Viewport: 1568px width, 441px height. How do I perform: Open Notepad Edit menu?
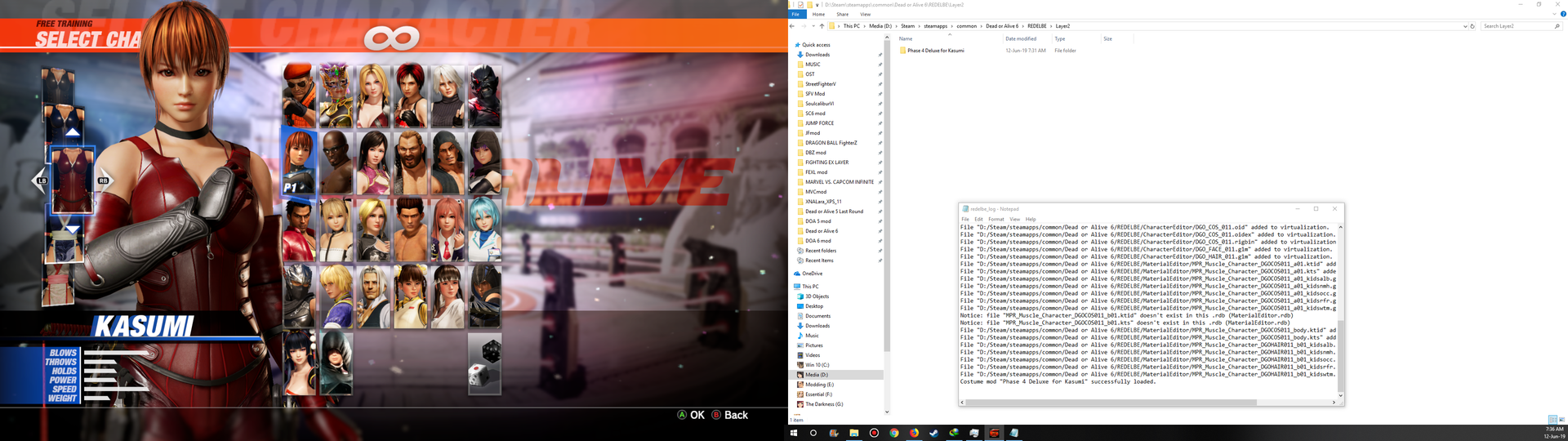[978, 219]
